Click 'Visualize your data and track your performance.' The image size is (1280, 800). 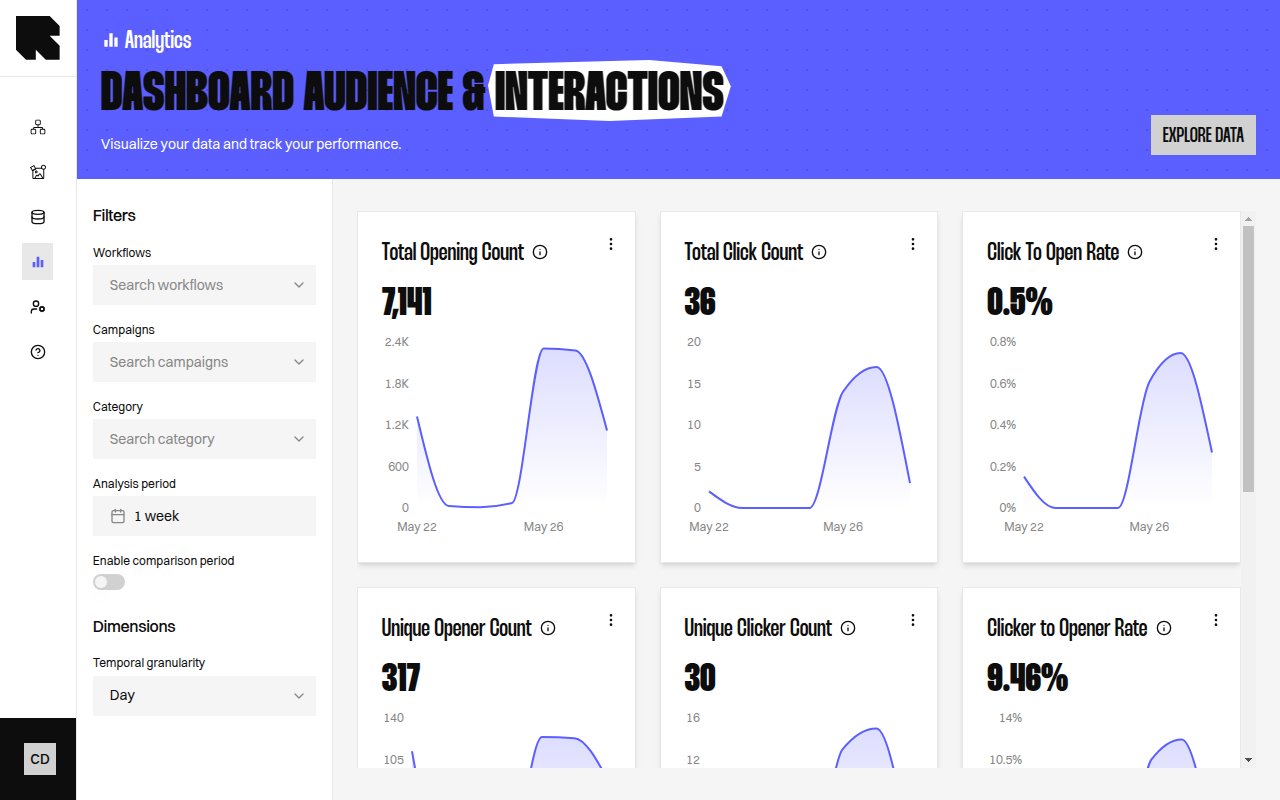click(251, 144)
